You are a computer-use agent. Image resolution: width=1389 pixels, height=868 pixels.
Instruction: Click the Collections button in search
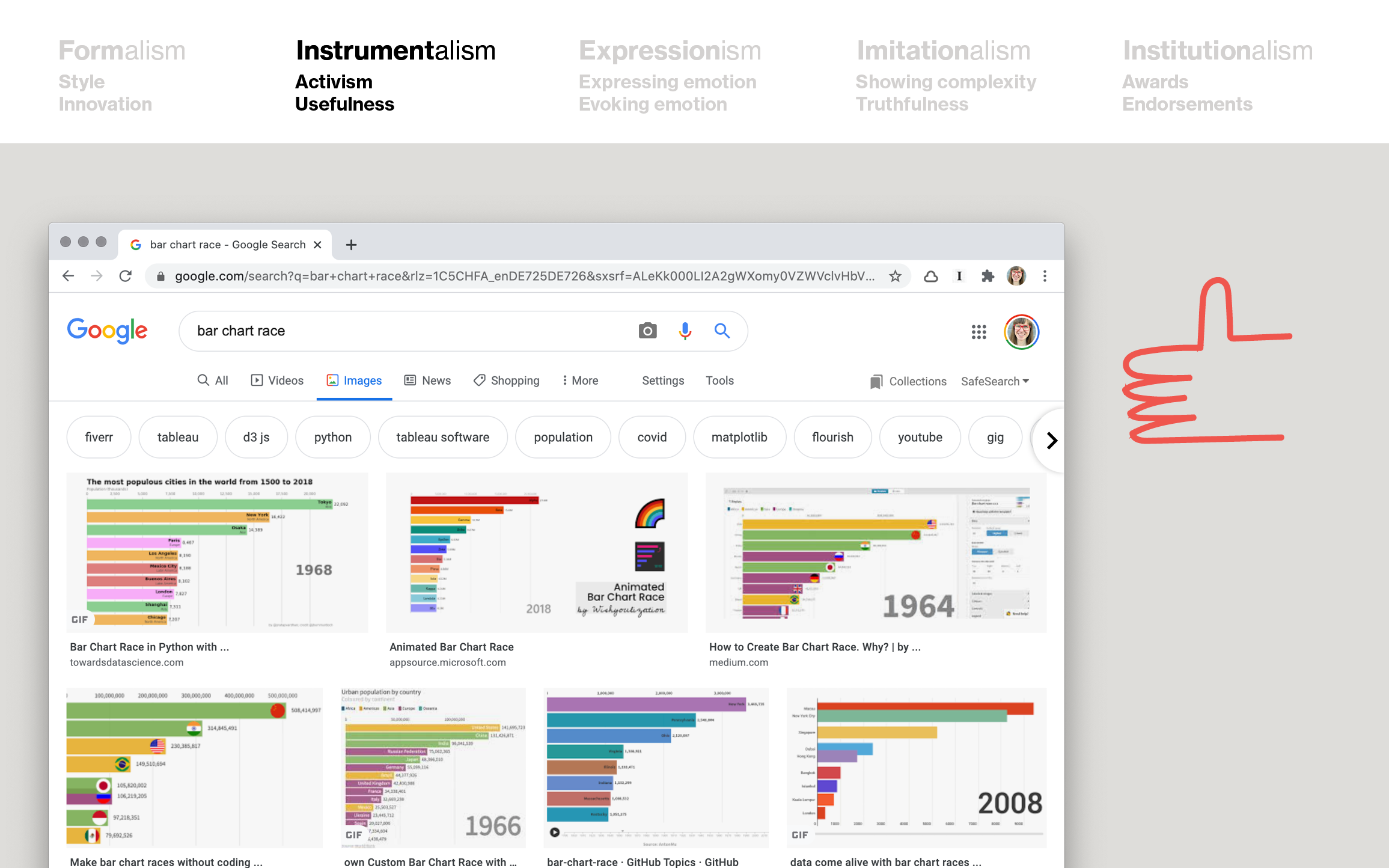click(908, 381)
